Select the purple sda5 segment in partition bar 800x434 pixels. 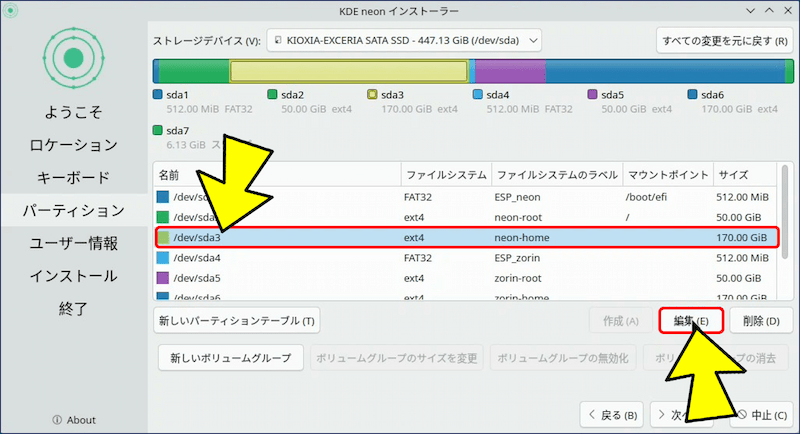509,71
